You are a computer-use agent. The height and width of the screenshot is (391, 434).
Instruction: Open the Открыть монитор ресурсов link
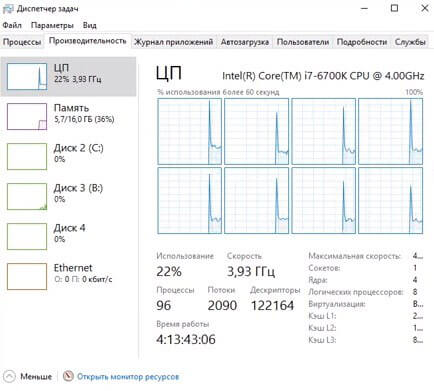(128, 377)
